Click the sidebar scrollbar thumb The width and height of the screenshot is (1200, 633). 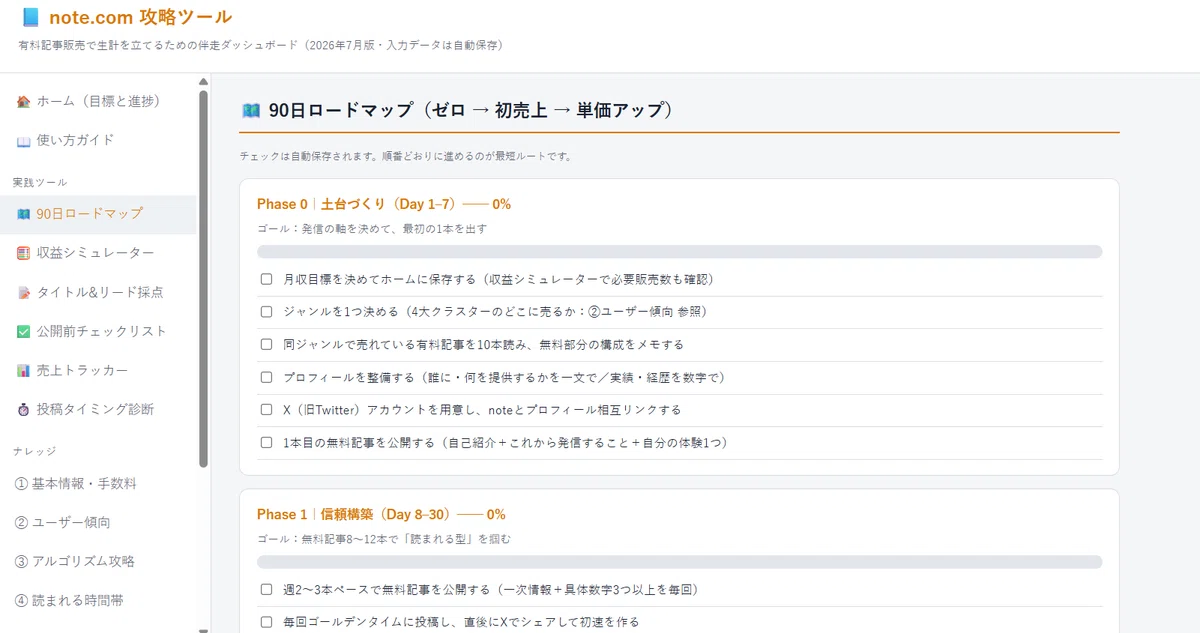pos(204,279)
